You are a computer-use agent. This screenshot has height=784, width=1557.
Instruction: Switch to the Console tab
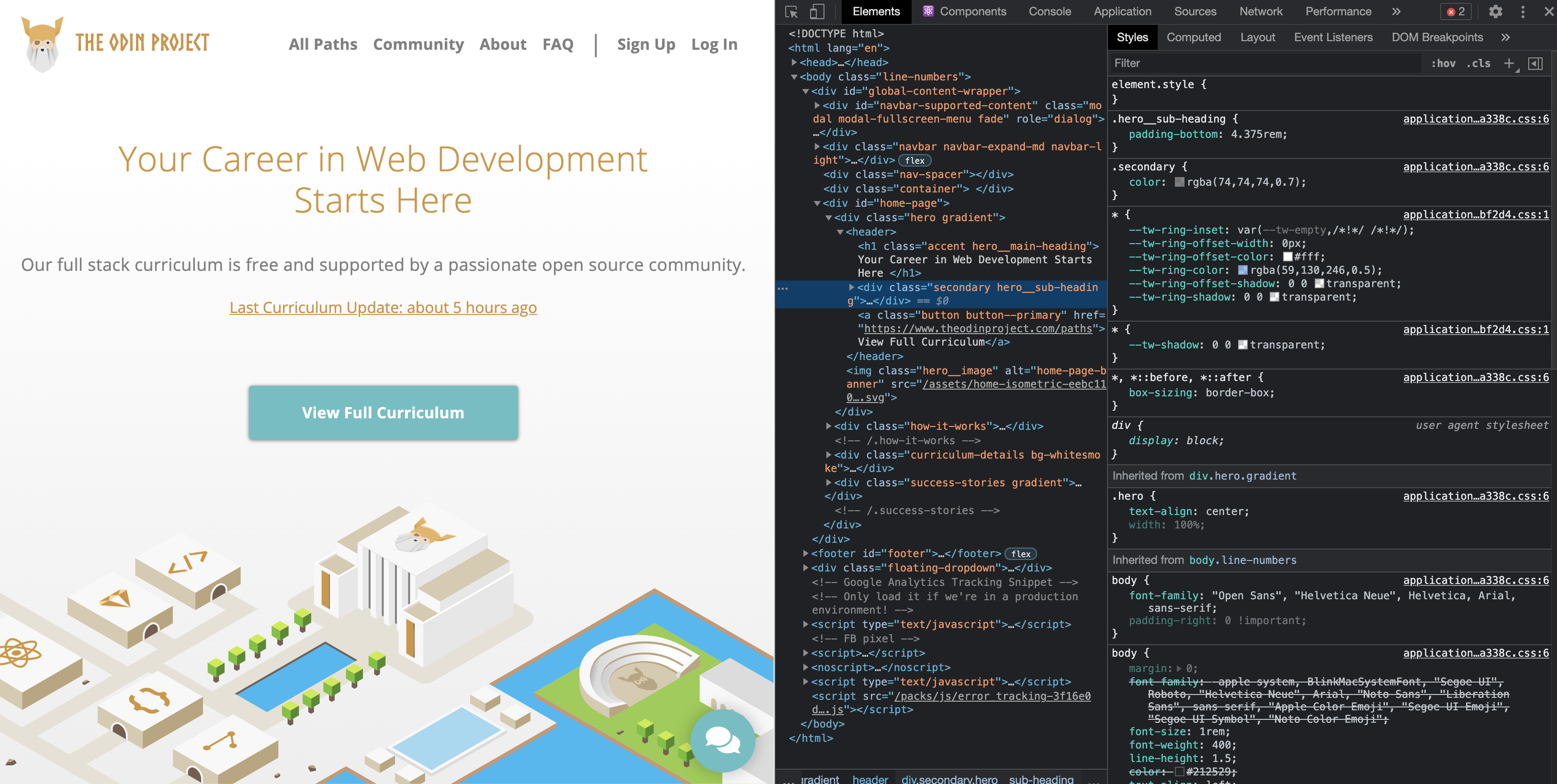[1049, 11]
